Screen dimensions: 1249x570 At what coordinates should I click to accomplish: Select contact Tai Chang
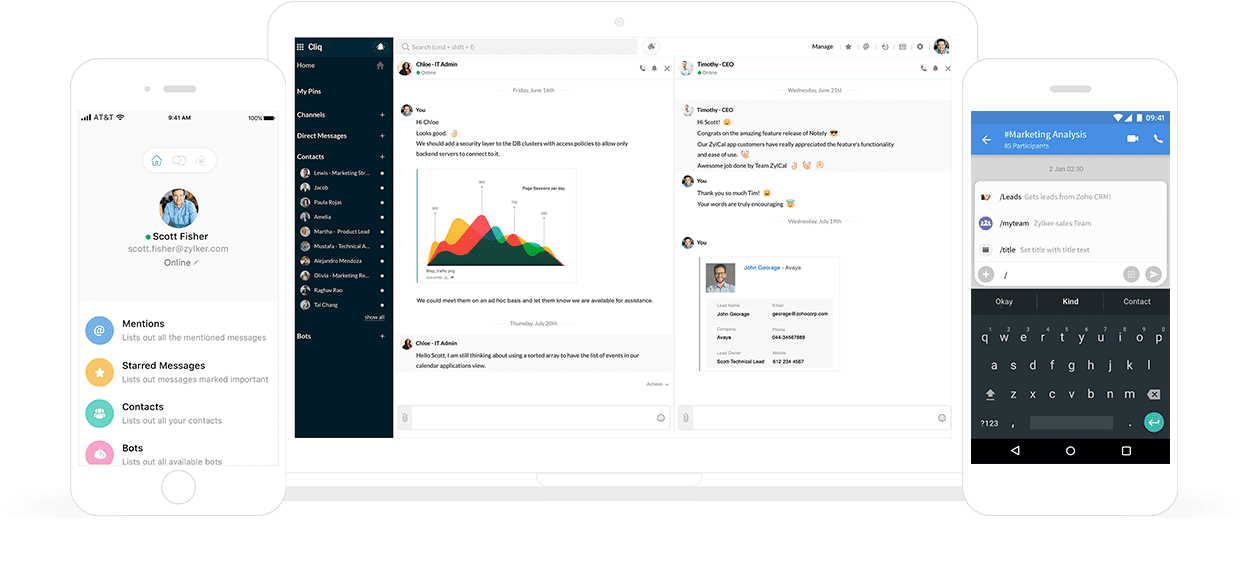342,304
